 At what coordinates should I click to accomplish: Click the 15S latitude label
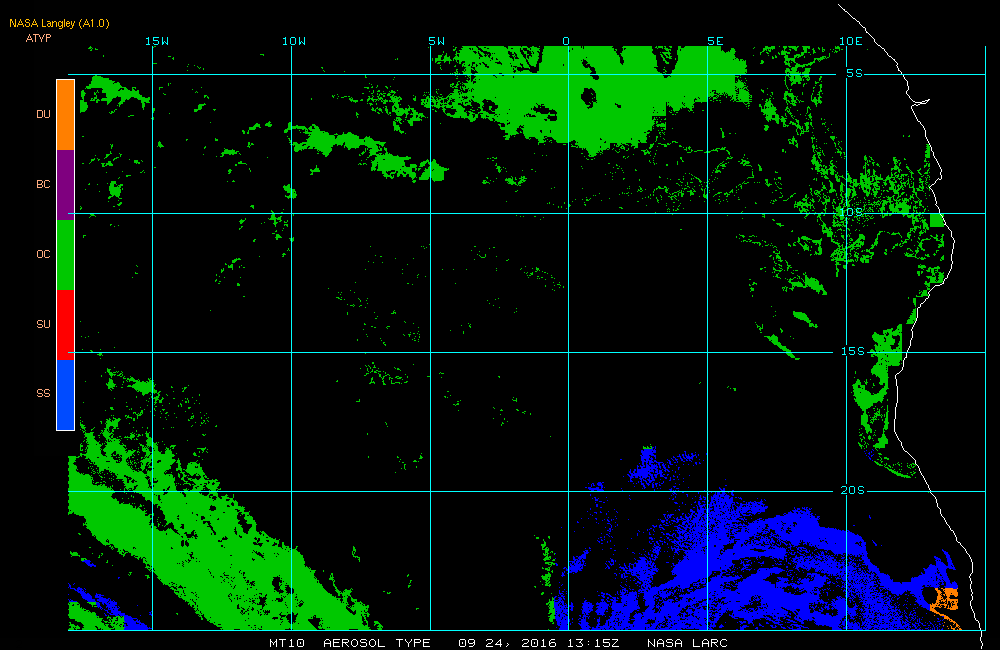click(x=853, y=351)
